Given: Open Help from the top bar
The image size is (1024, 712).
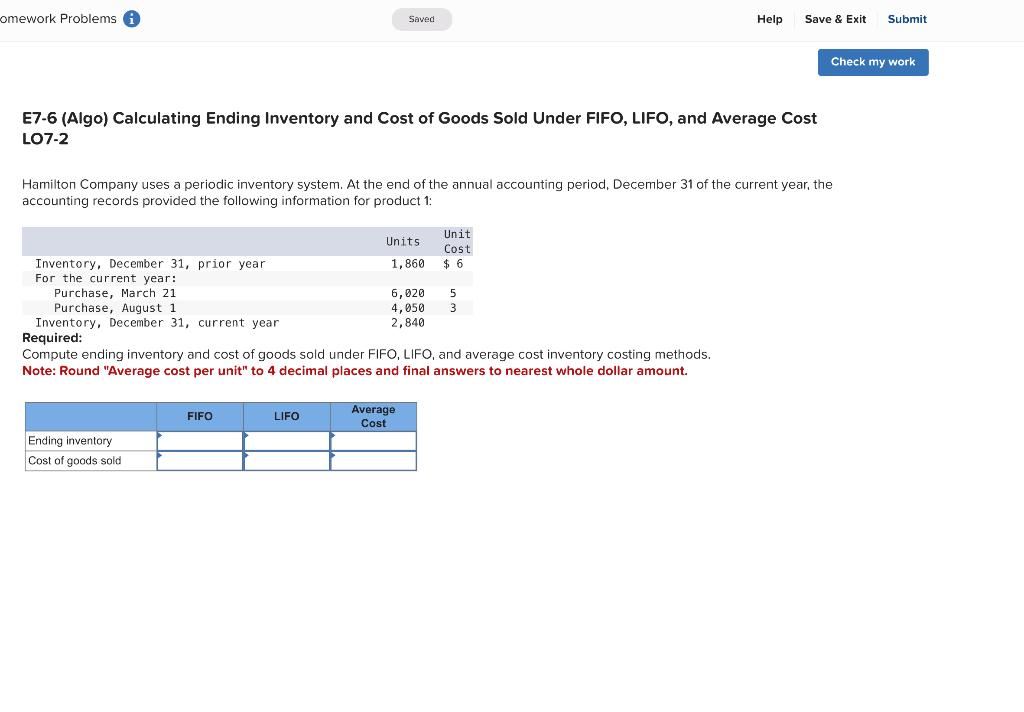Looking at the screenshot, I should click(x=769, y=19).
